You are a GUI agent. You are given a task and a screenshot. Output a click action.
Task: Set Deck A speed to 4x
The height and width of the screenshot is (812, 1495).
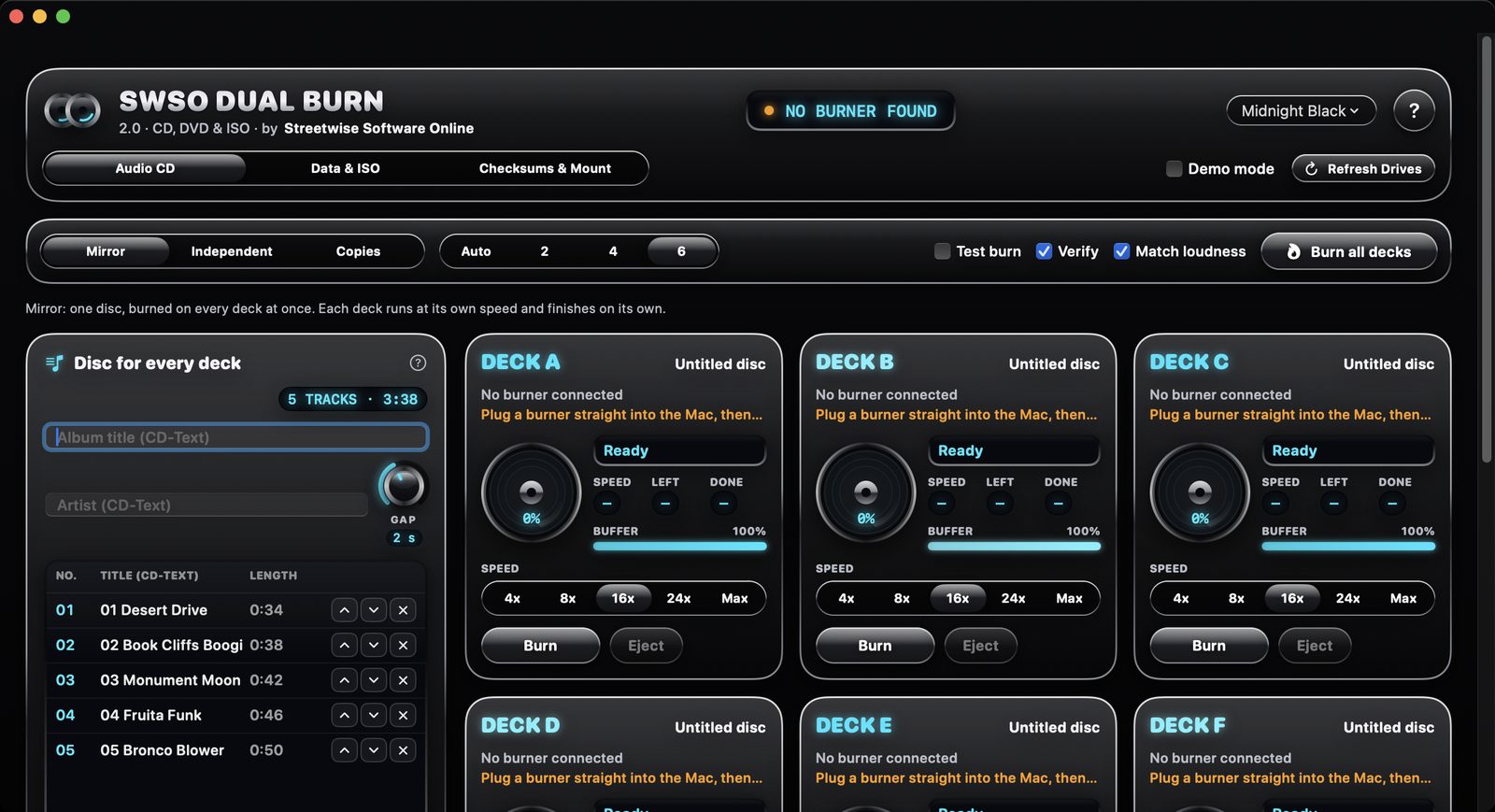pyautogui.click(x=512, y=598)
